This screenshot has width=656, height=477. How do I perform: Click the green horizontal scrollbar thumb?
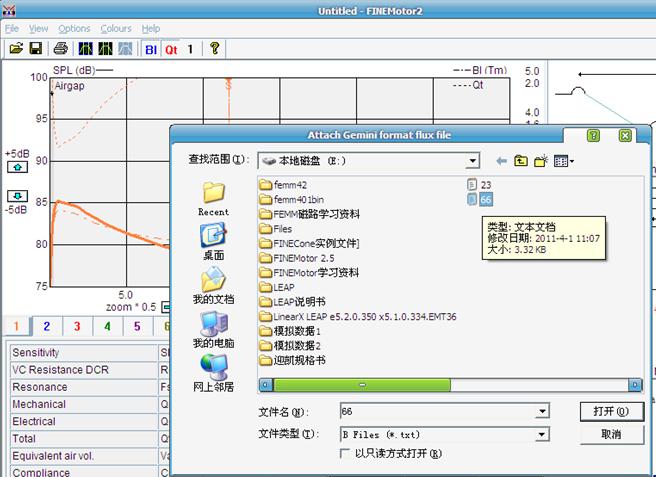point(362,385)
